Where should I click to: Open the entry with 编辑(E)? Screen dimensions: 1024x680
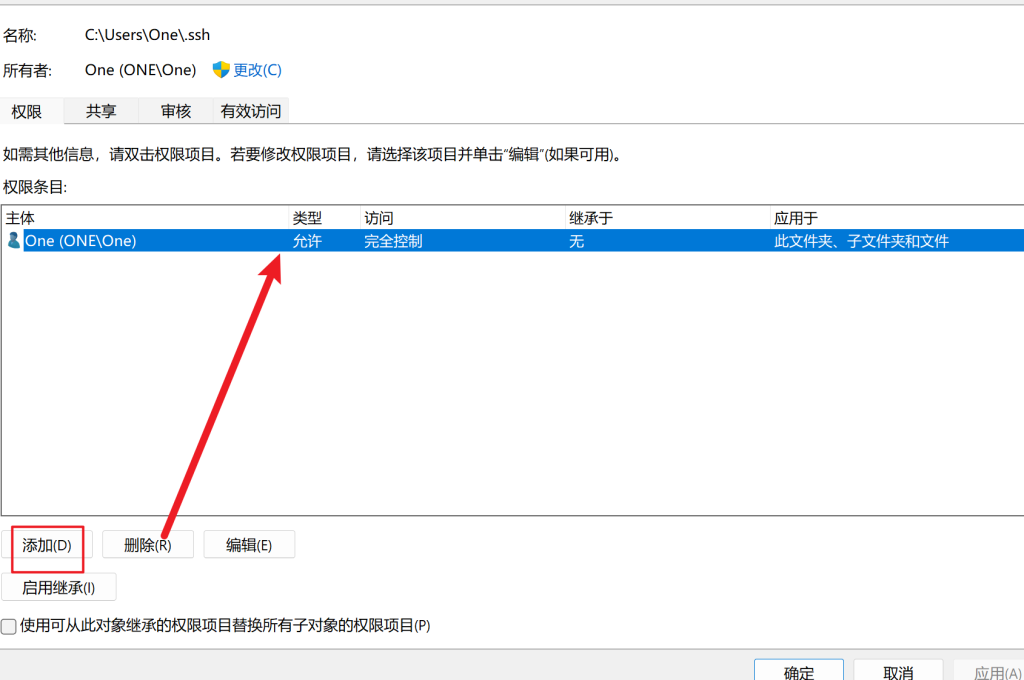[249, 545]
